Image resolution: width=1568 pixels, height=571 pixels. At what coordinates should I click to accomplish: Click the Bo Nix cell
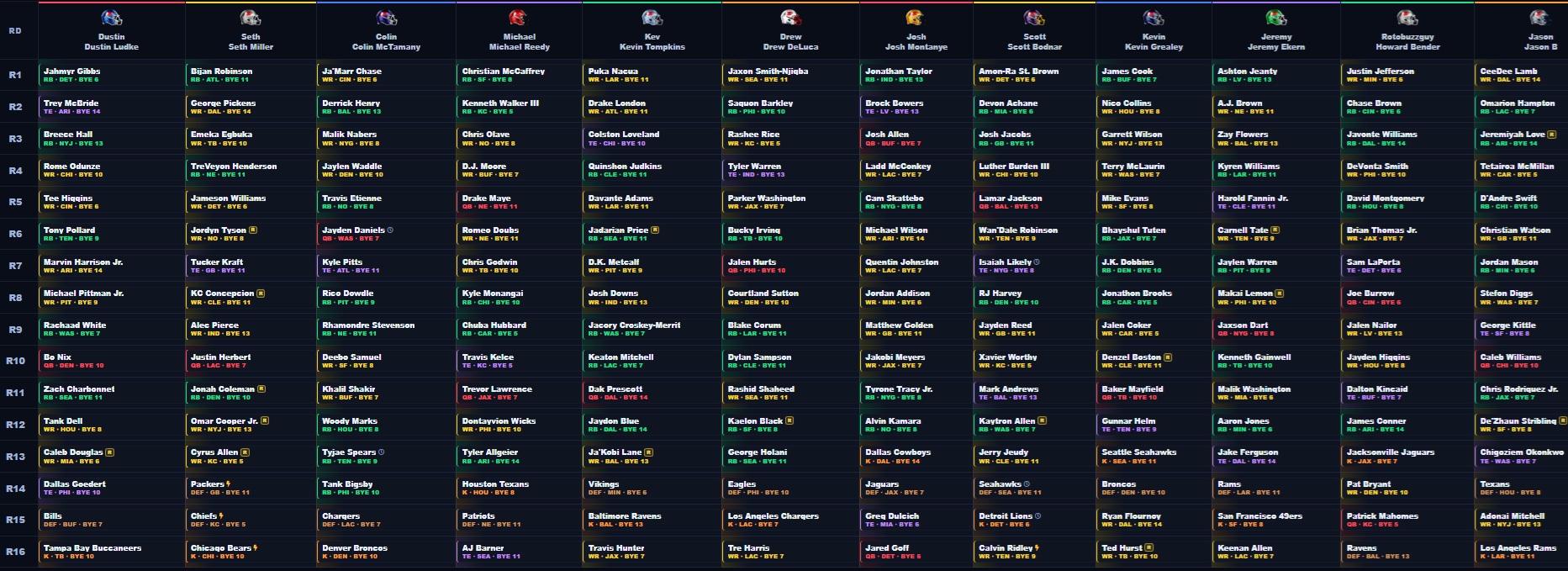111,361
